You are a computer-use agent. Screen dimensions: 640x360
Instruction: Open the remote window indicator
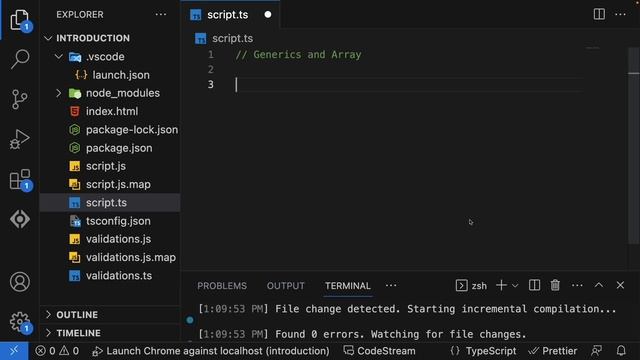(14, 351)
